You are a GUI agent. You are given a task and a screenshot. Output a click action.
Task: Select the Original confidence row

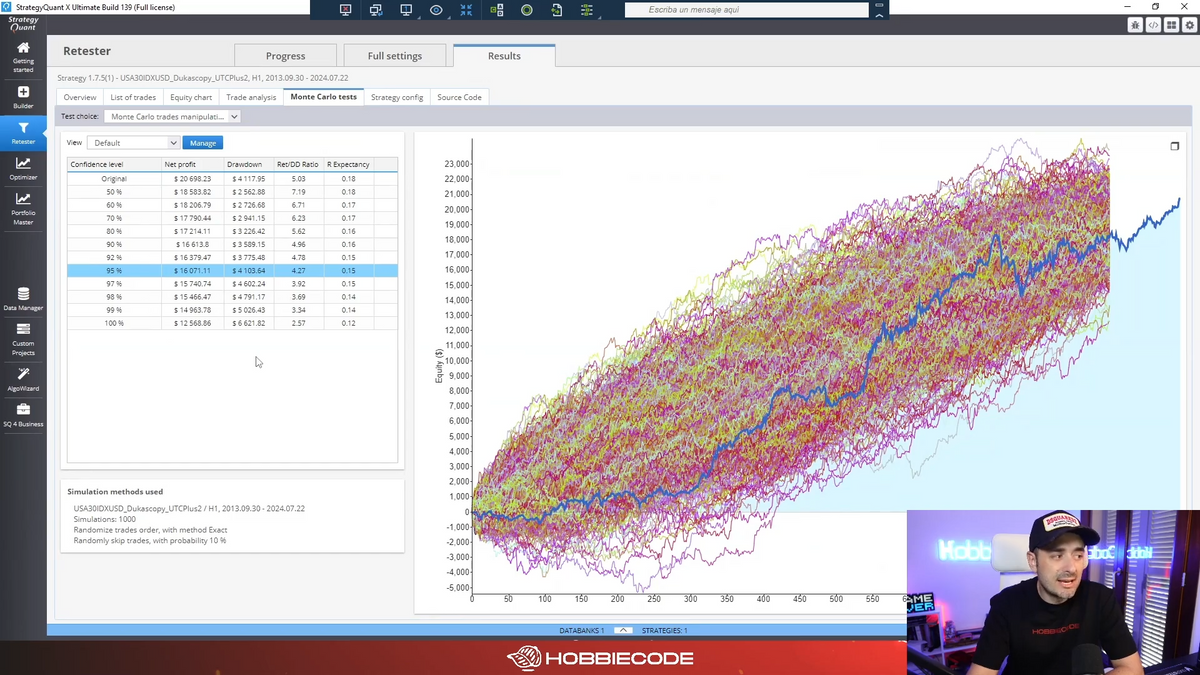point(232,179)
